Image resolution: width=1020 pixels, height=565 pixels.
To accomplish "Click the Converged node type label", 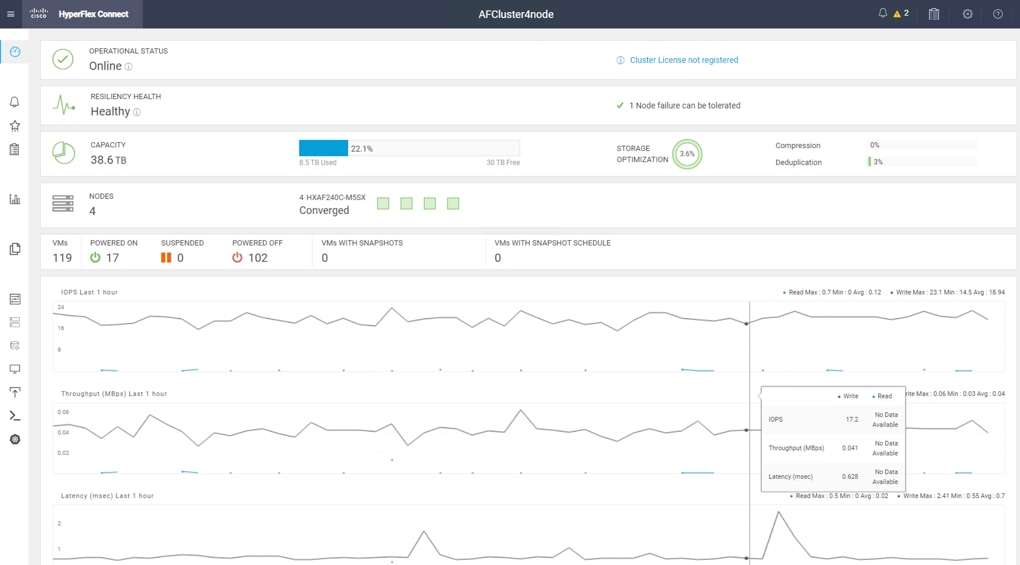I will point(324,211).
